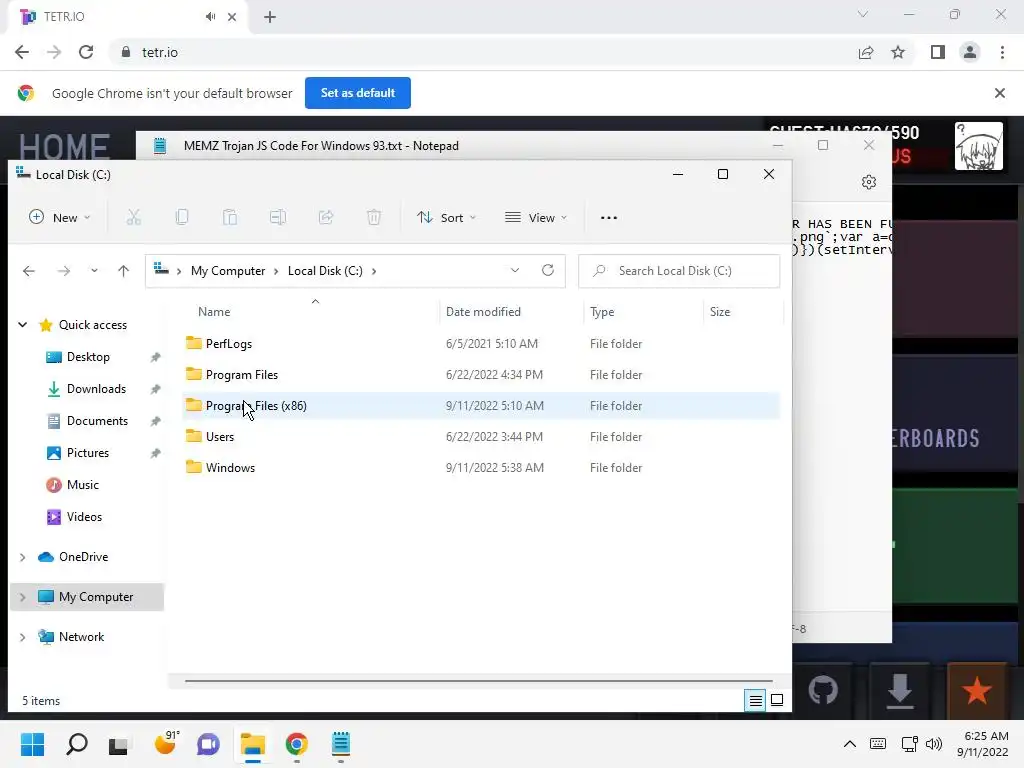Viewport: 1024px width, 768px height.
Task: Open Windows Start menu
Action: click(x=32, y=744)
